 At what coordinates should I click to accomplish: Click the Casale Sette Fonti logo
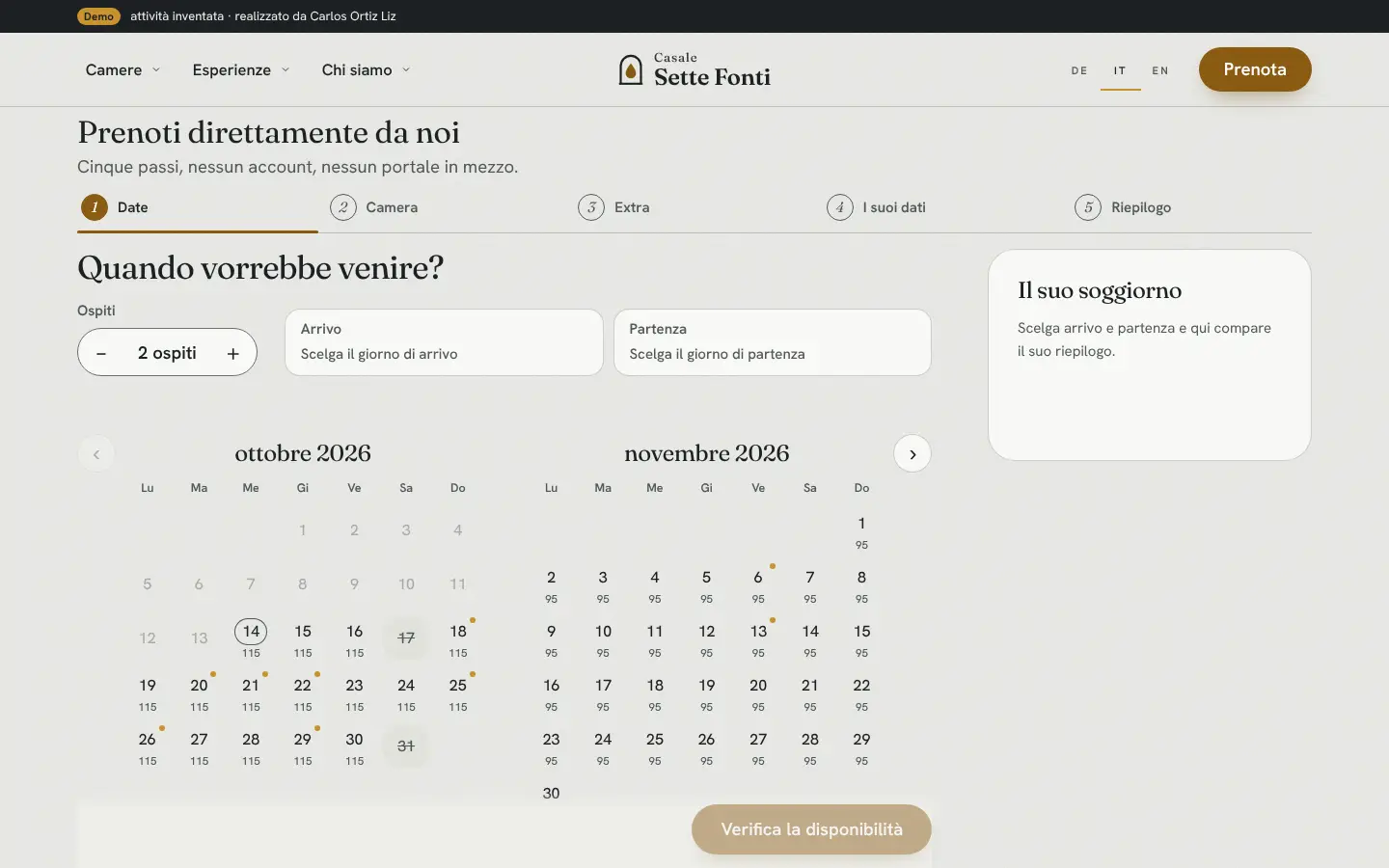click(x=694, y=69)
